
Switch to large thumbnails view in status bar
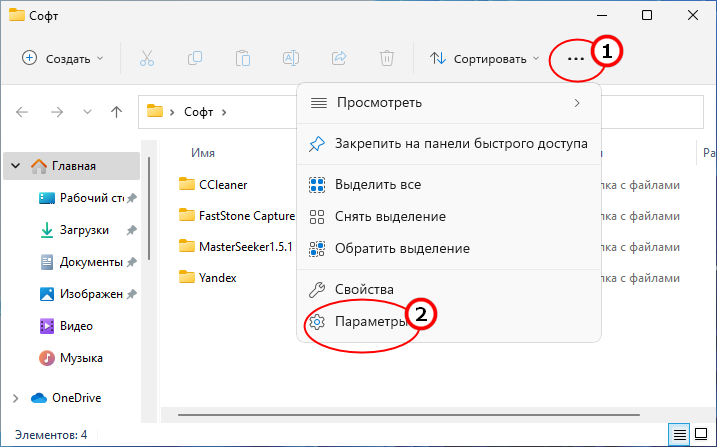pyautogui.click(x=701, y=434)
